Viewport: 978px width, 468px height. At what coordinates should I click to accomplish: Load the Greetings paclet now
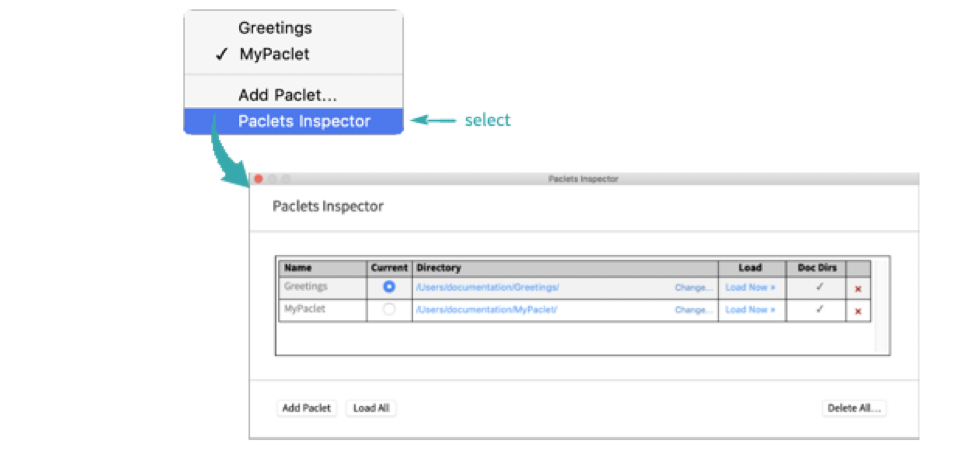750,287
